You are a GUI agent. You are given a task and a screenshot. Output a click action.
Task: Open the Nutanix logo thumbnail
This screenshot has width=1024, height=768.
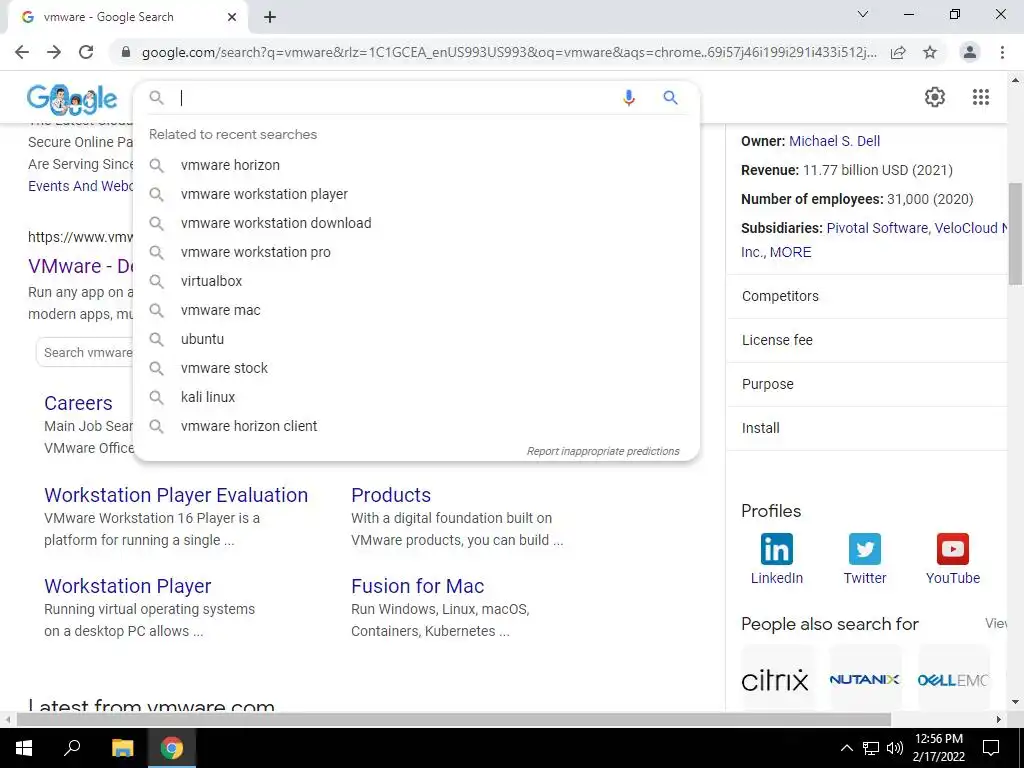(x=864, y=679)
